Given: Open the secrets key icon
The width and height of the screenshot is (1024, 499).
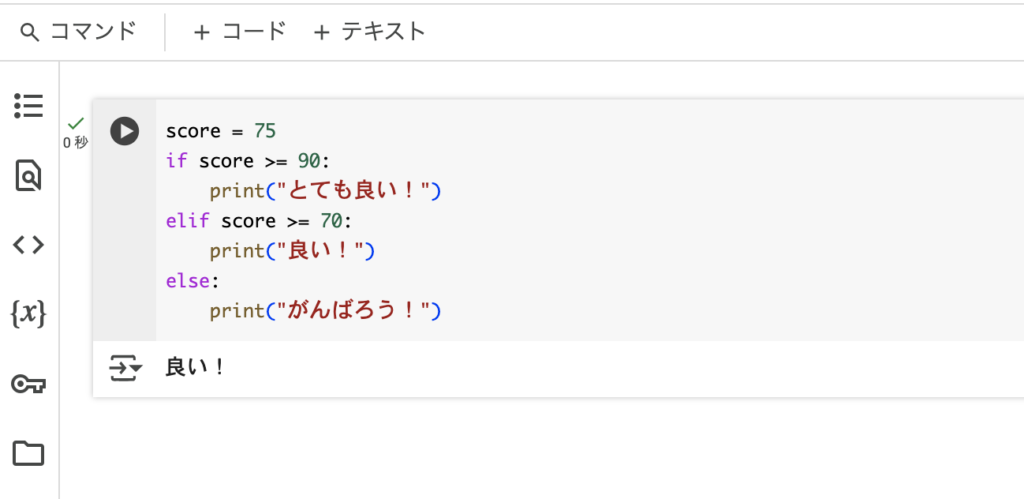Looking at the screenshot, I should click(29, 384).
